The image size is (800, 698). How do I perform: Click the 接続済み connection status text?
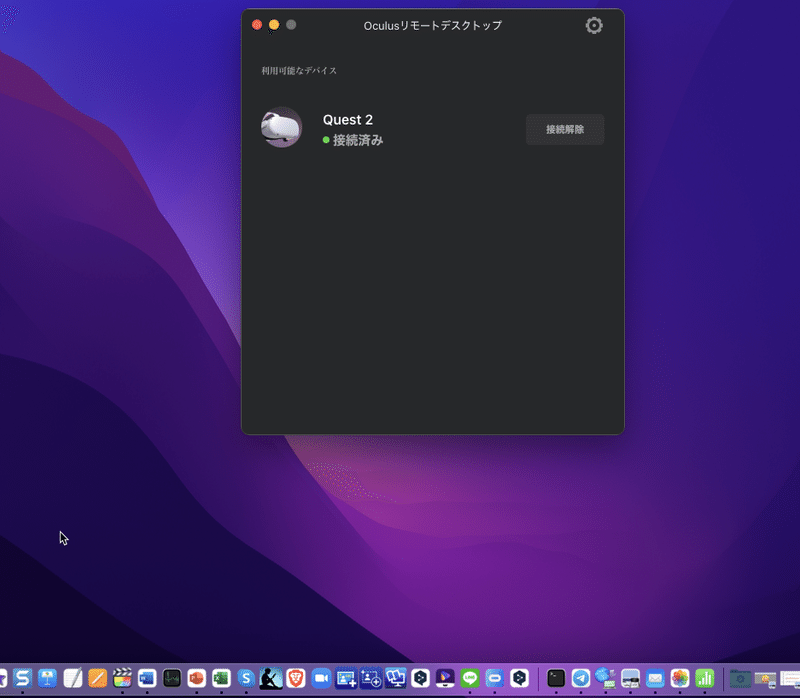click(x=358, y=140)
